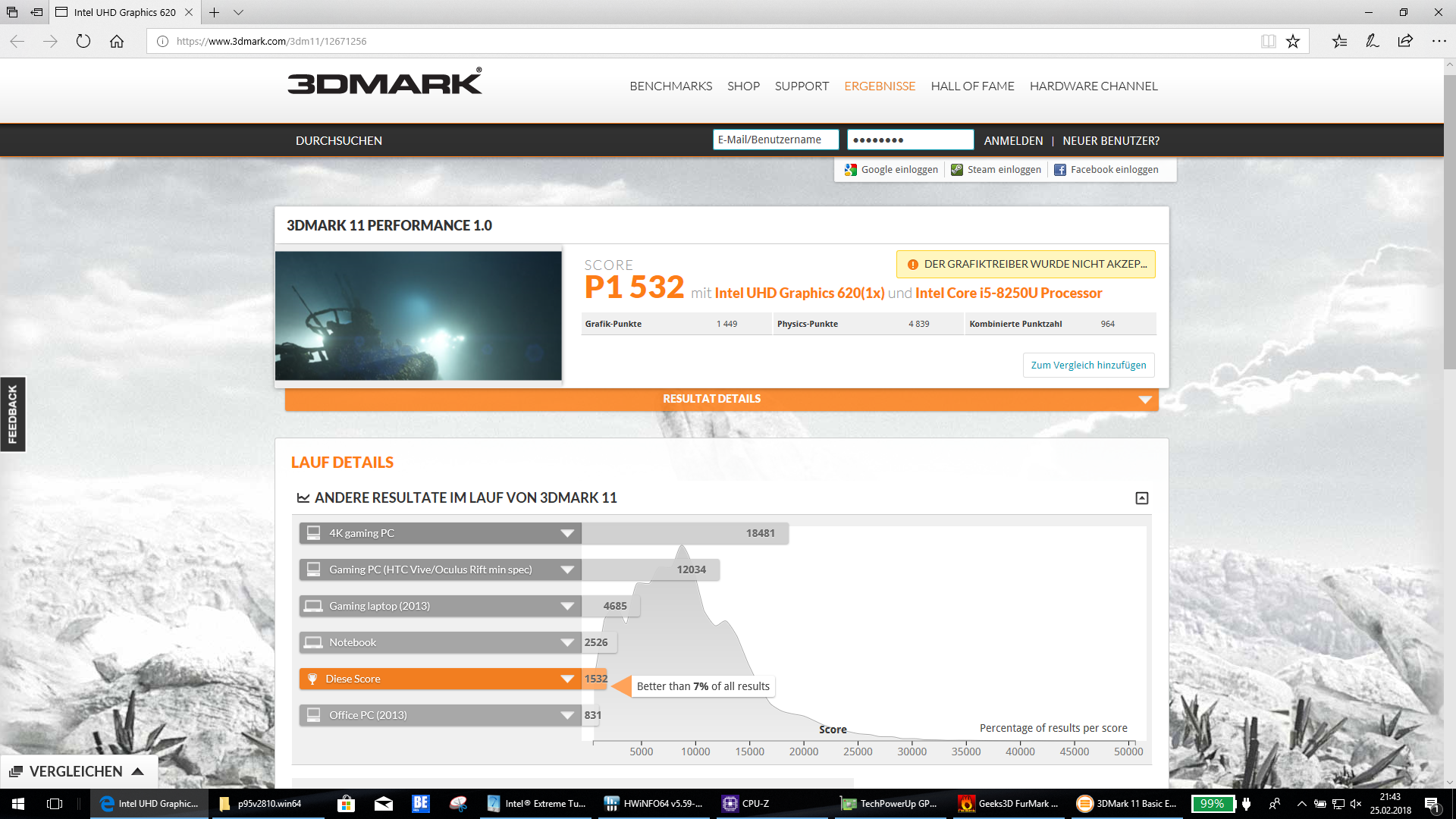Expand the Diese Score dropdown arrow
The height and width of the screenshot is (819, 1456).
pyautogui.click(x=567, y=679)
